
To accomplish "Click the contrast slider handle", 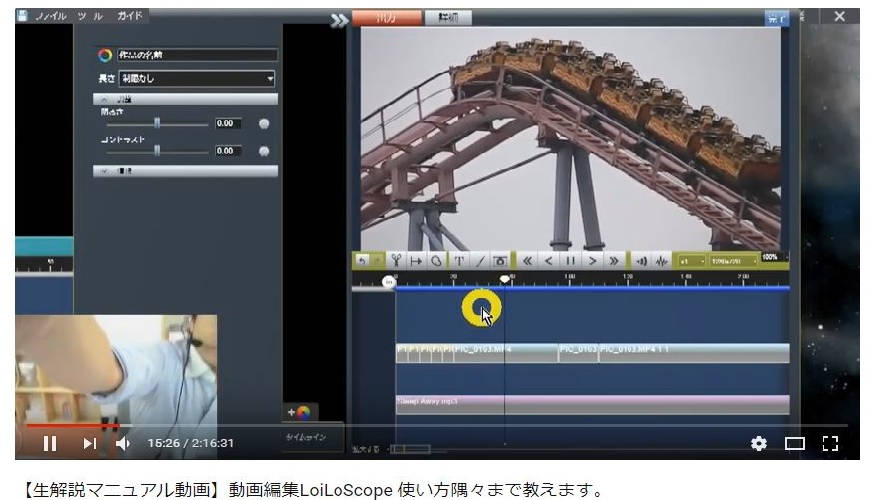I will coord(157,150).
